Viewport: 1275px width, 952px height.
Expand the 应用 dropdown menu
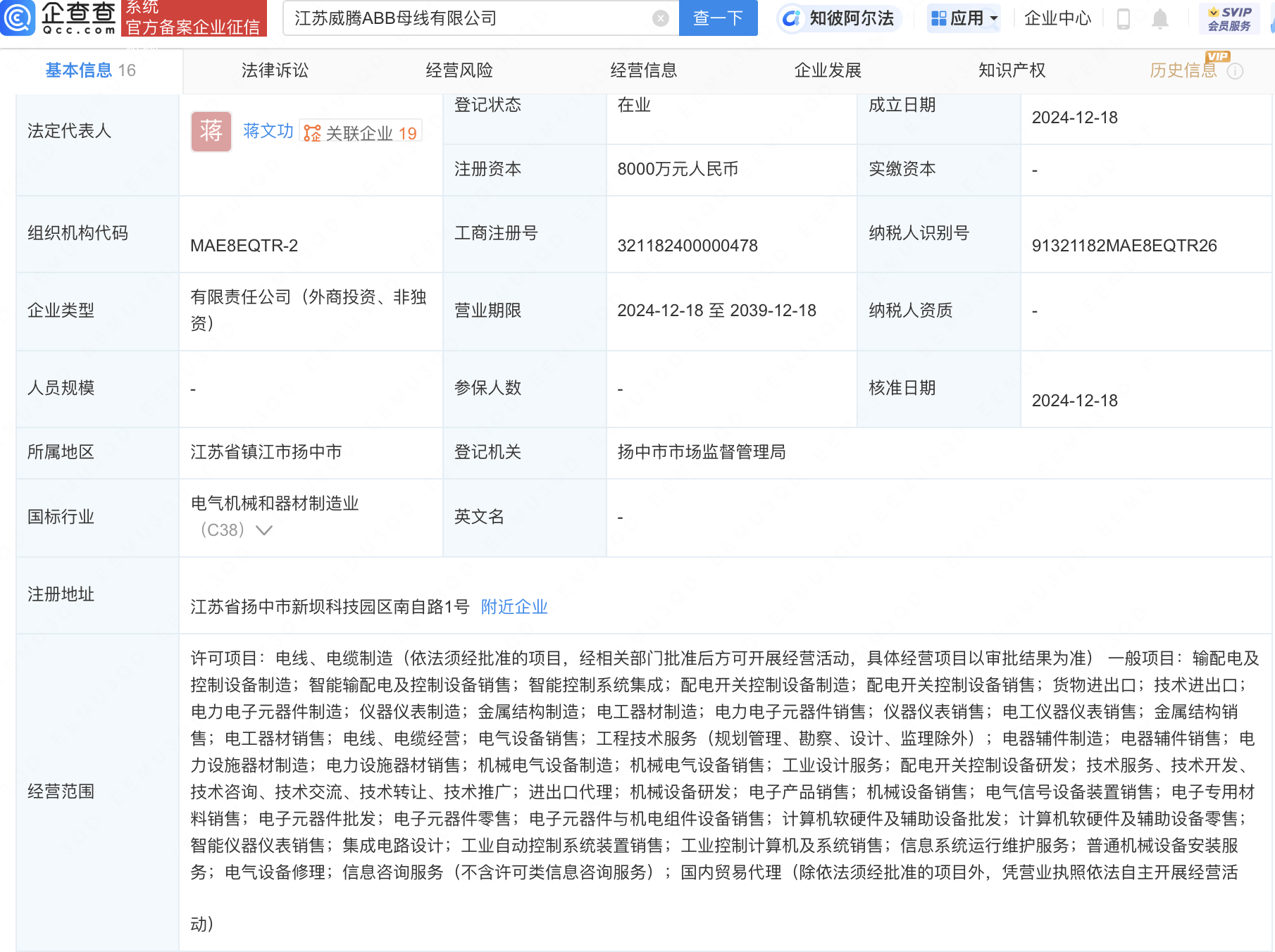click(964, 18)
